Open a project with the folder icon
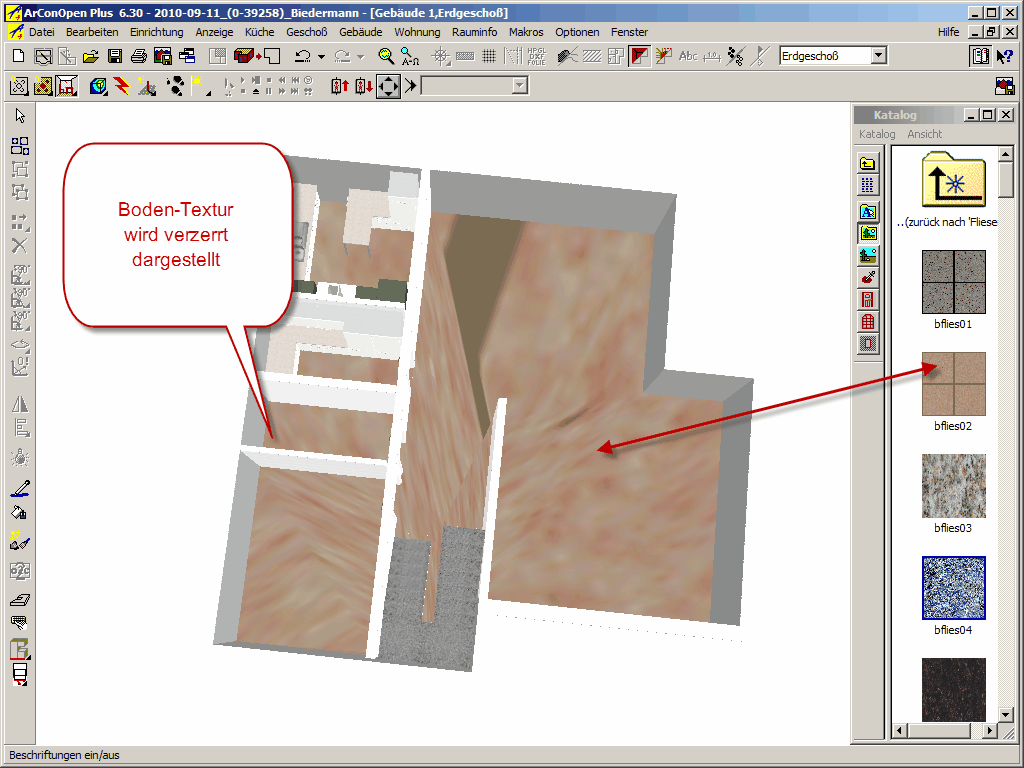The image size is (1024, 768). pos(90,56)
